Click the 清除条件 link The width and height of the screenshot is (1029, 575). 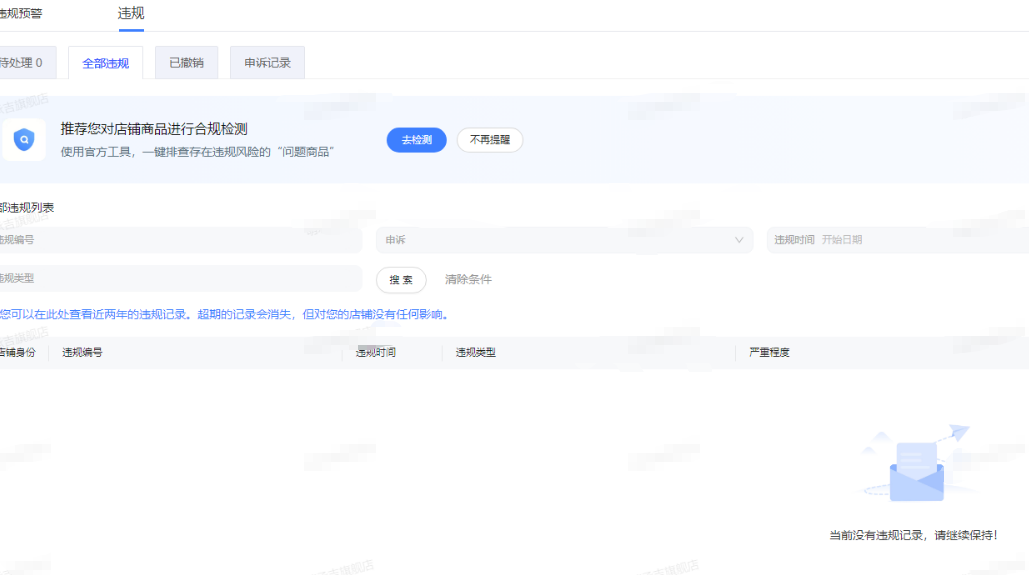pos(468,280)
